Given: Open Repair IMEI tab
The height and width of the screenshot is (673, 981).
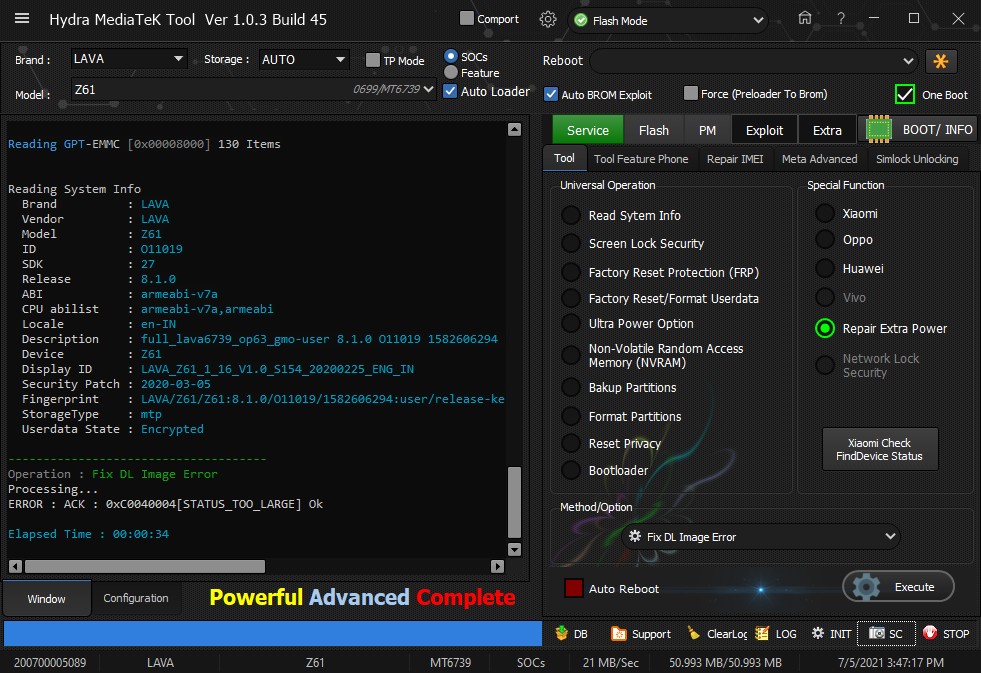Looking at the screenshot, I should pyautogui.click(x=734, y=159).
